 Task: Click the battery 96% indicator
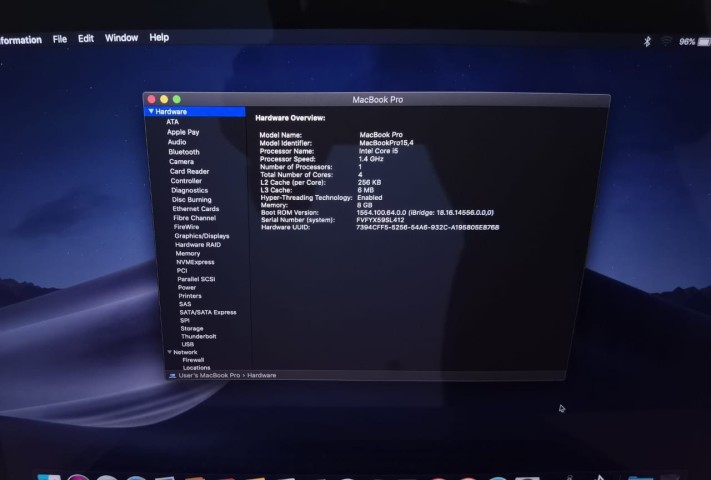(694, 42)
